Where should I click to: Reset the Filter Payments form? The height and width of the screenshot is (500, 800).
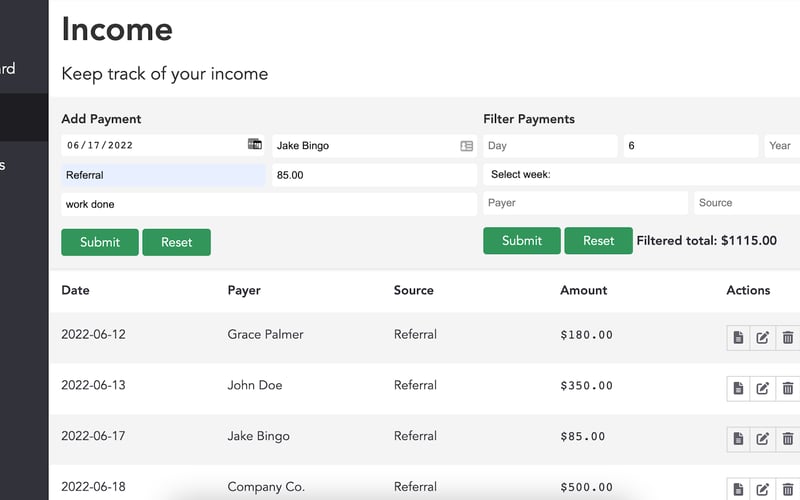click(598, 241)
